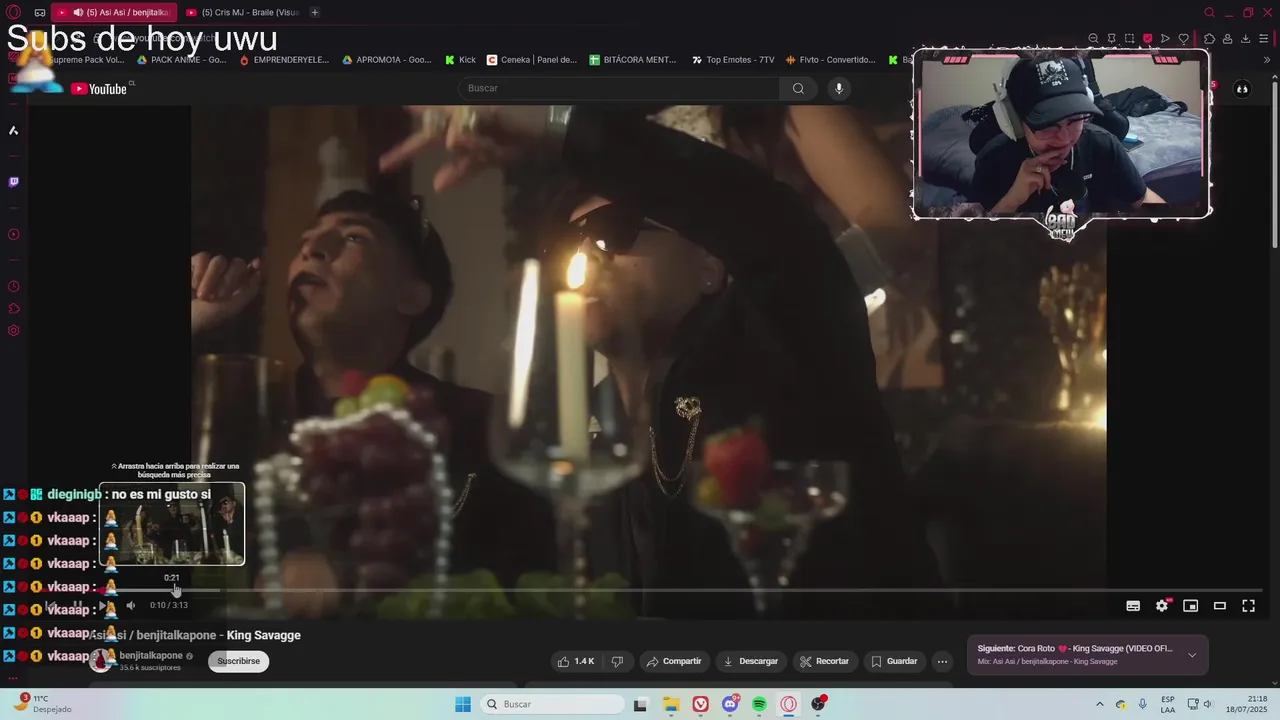This screenshot has width=1280, height=720.
Task: Like the video with 1.4 K likes
Action: [576, 661]
